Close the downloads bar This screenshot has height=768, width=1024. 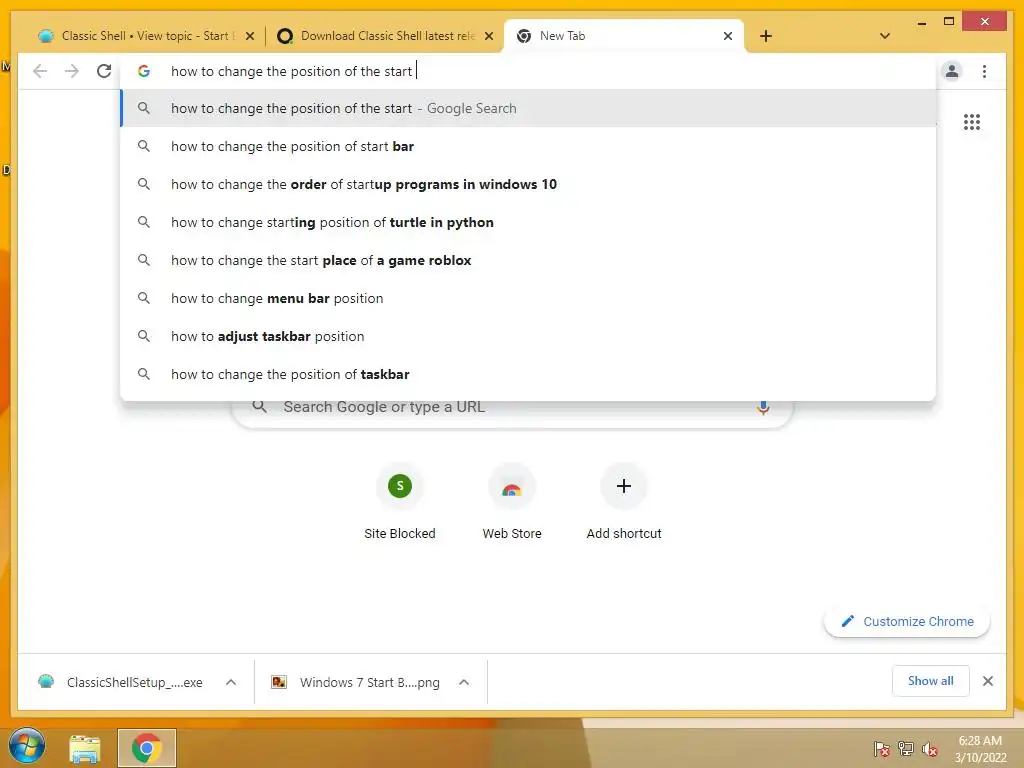pos(988,681)
